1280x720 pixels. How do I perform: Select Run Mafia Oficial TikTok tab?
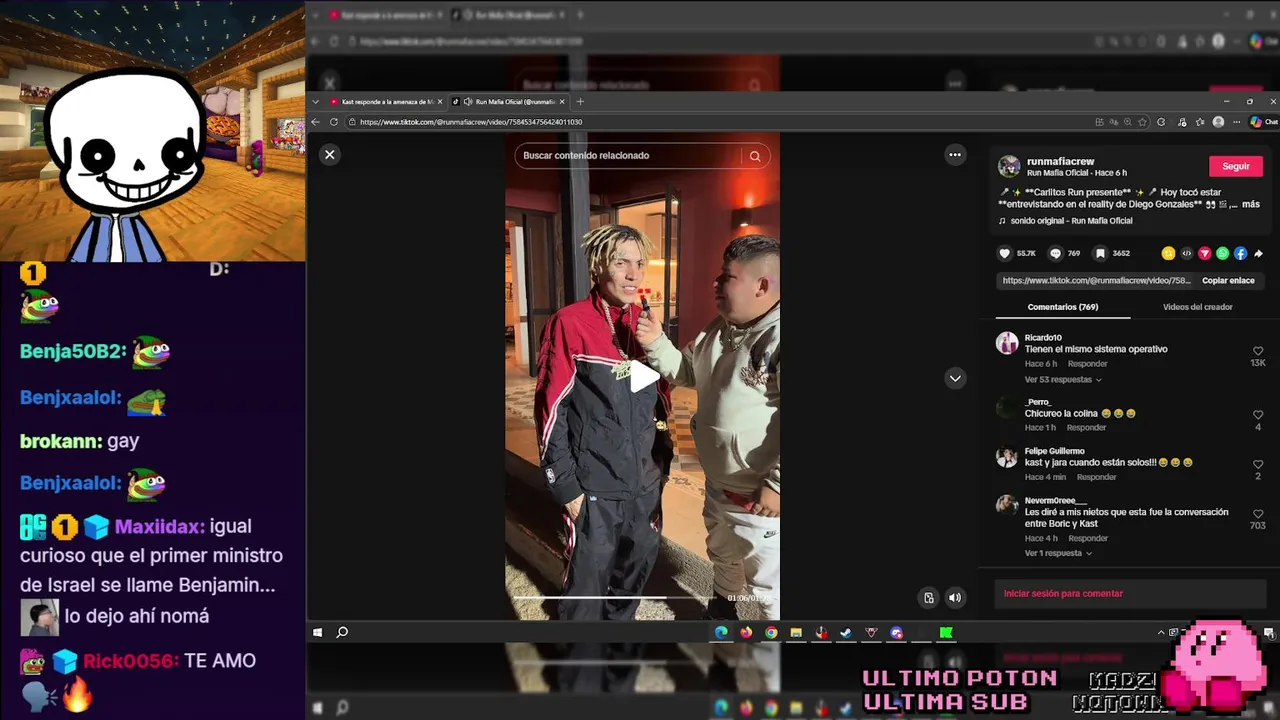point(508,102)
